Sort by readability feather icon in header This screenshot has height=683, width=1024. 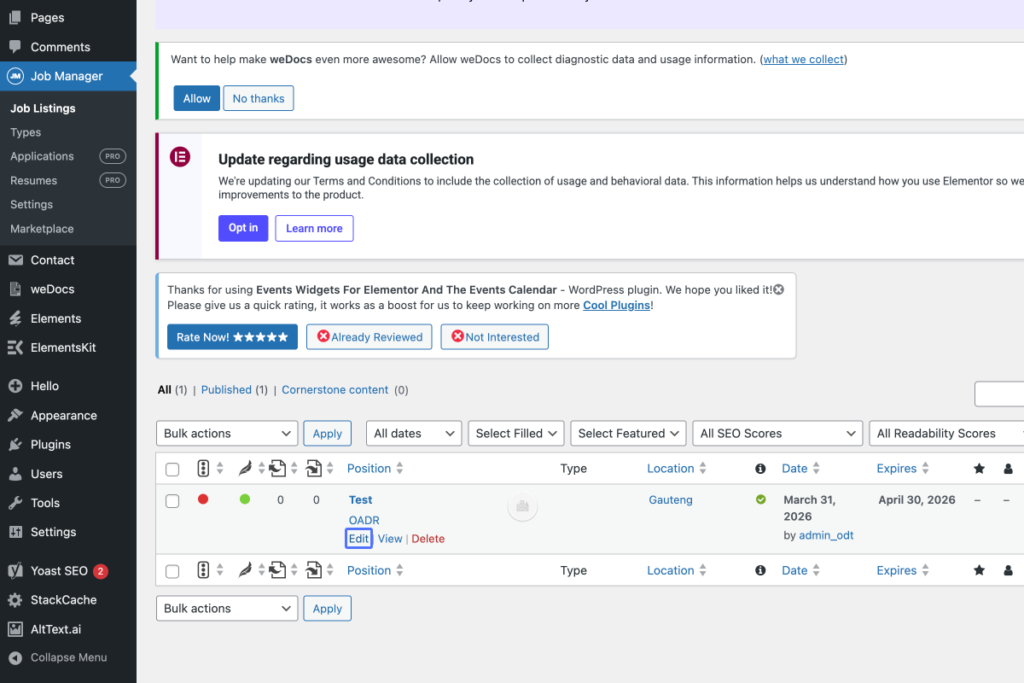coord(245,468)
